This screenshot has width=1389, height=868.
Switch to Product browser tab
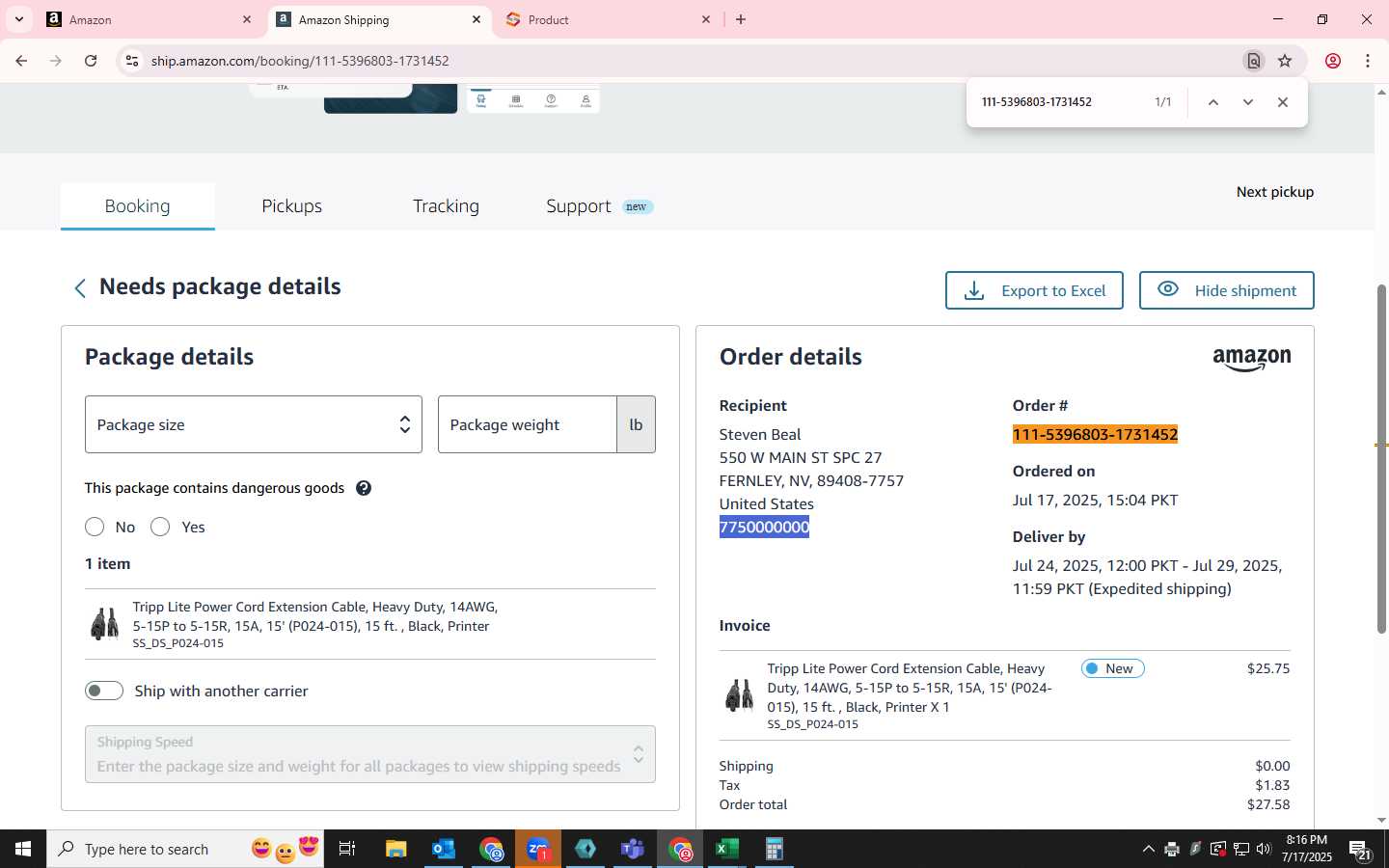point(609,19)
